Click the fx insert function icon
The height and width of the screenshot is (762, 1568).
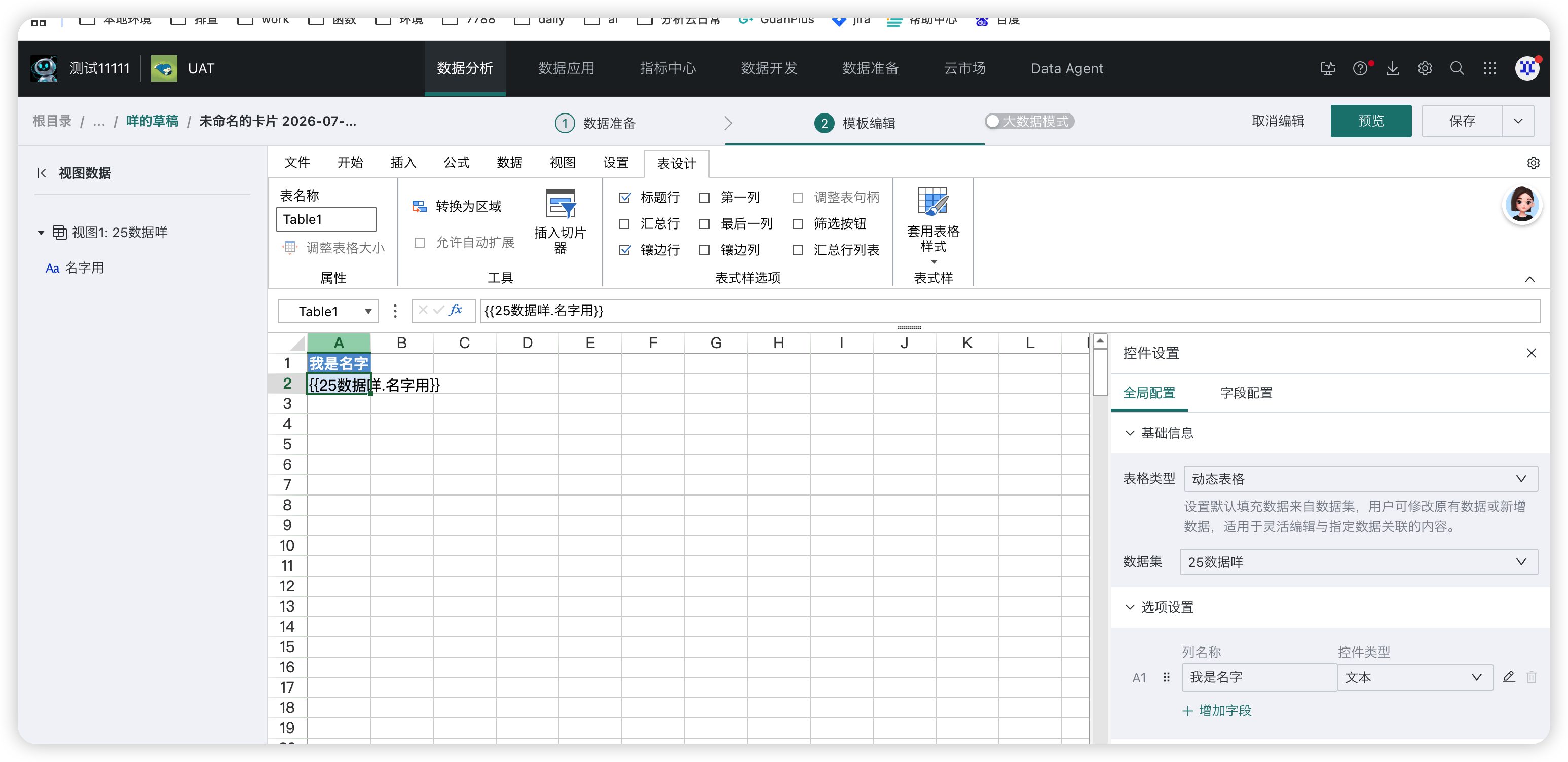tap(455, 310)
